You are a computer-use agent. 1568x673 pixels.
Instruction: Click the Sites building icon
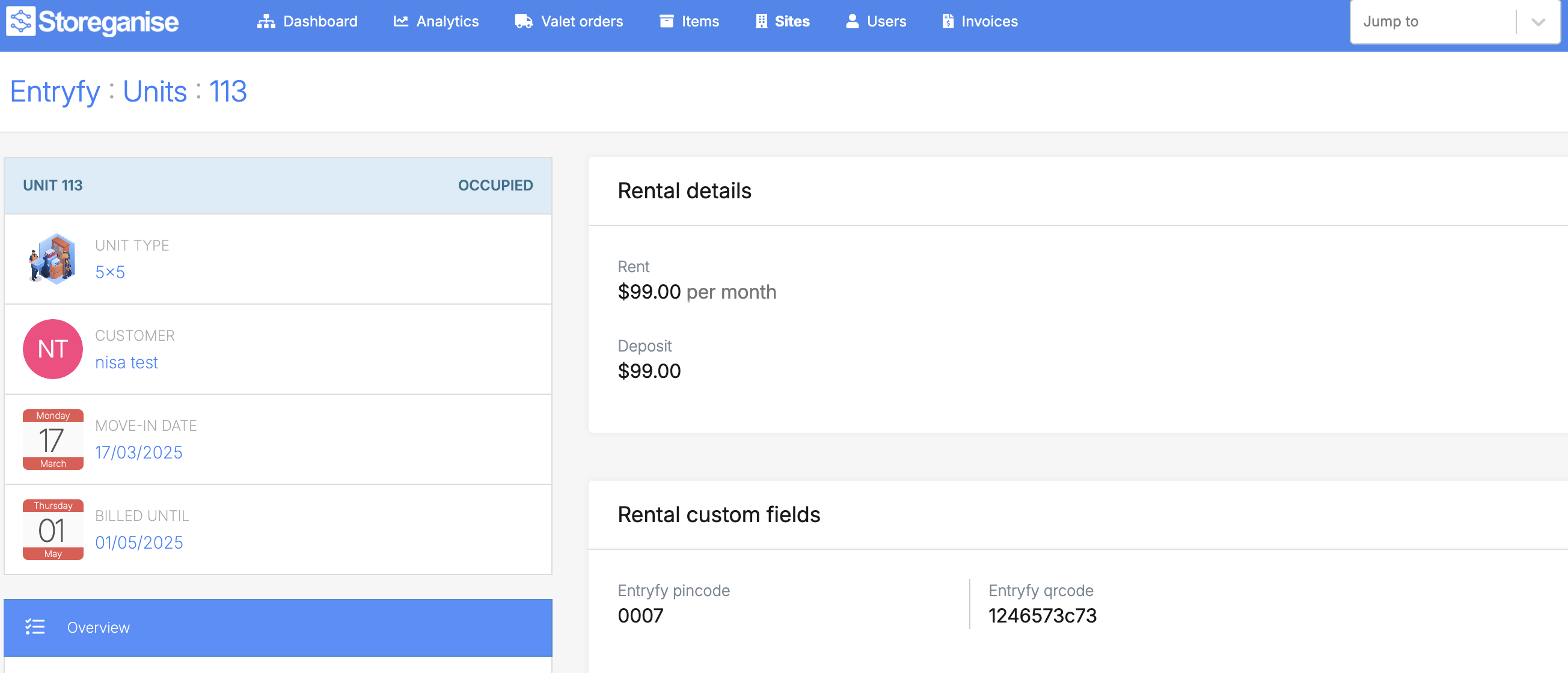(x=761, y=21)
